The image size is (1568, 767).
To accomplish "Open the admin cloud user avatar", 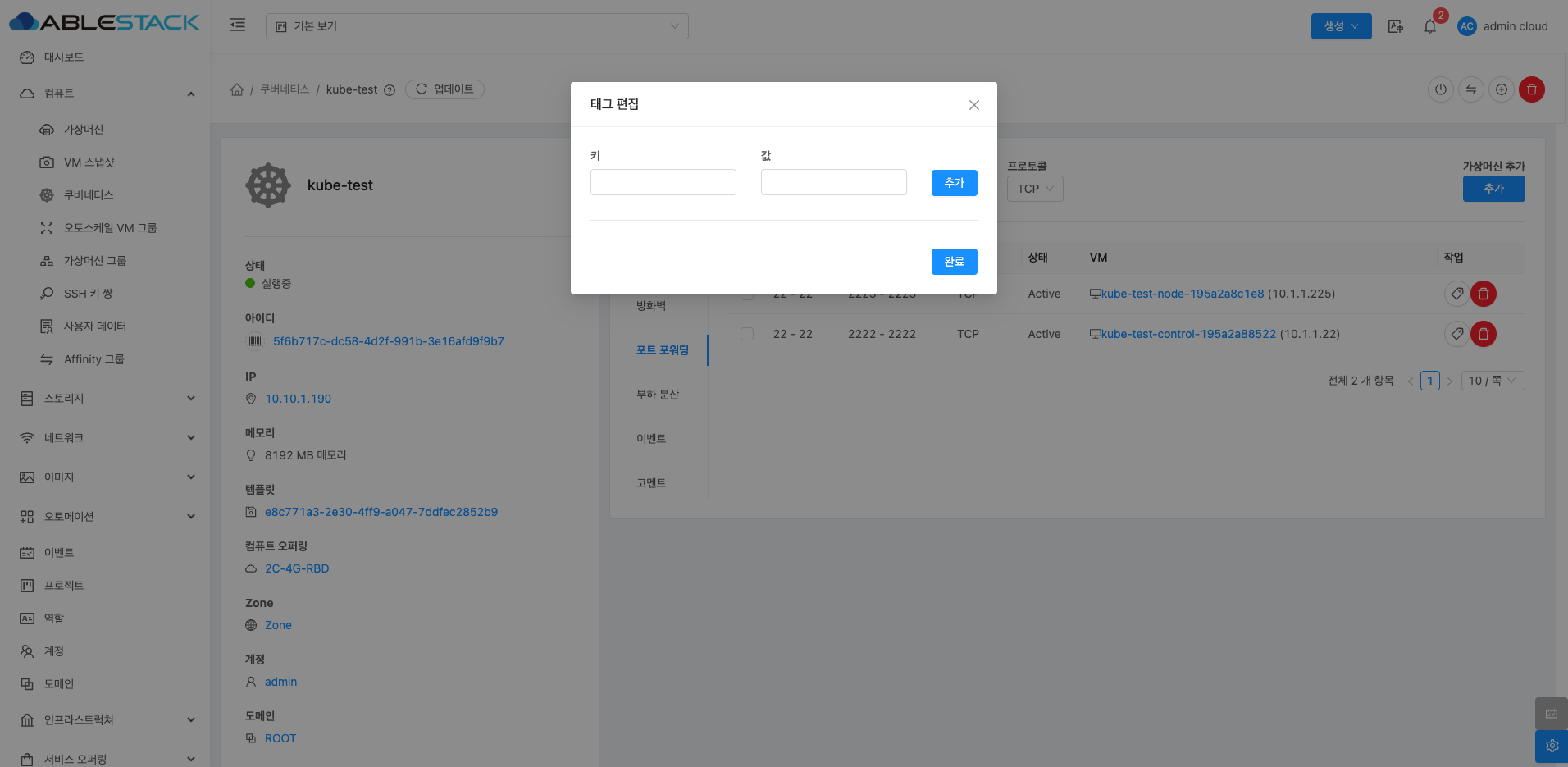I will coord(1467,26).
